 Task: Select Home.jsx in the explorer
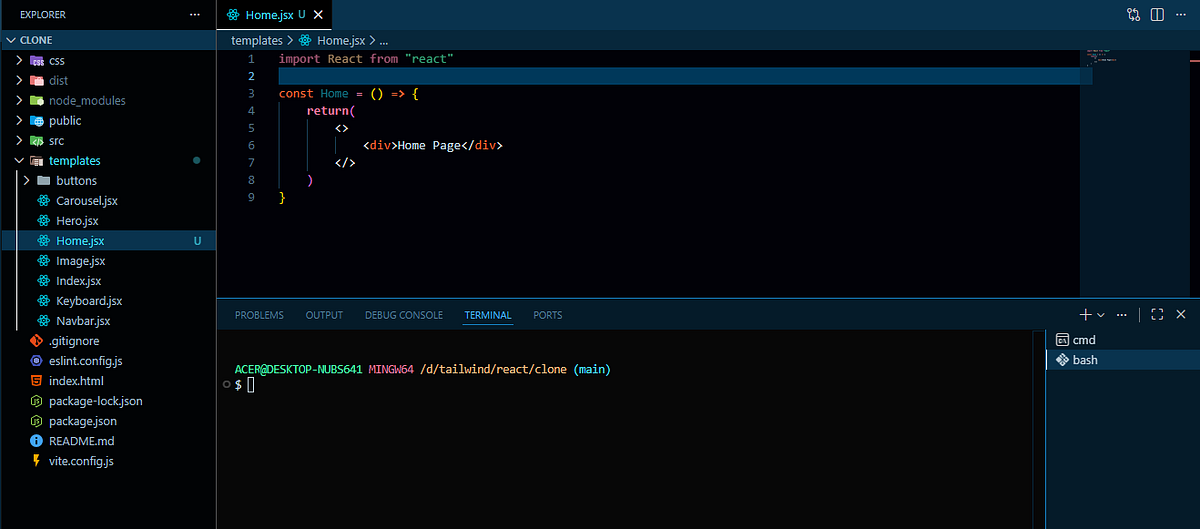[109, 240]
